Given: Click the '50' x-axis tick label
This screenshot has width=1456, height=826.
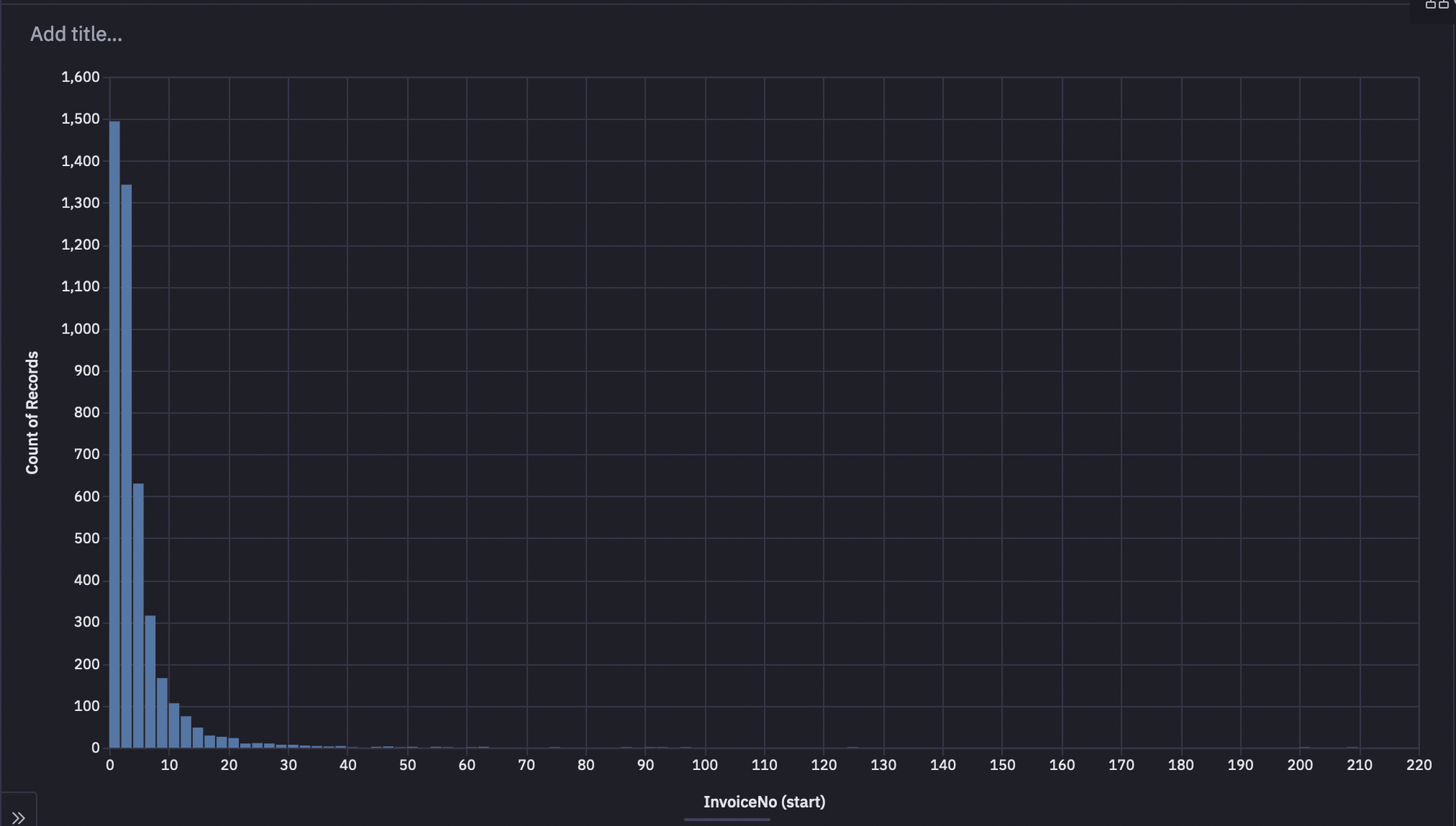Looking at the screenshot, I should pyautogui.click(x=407, y=766).
